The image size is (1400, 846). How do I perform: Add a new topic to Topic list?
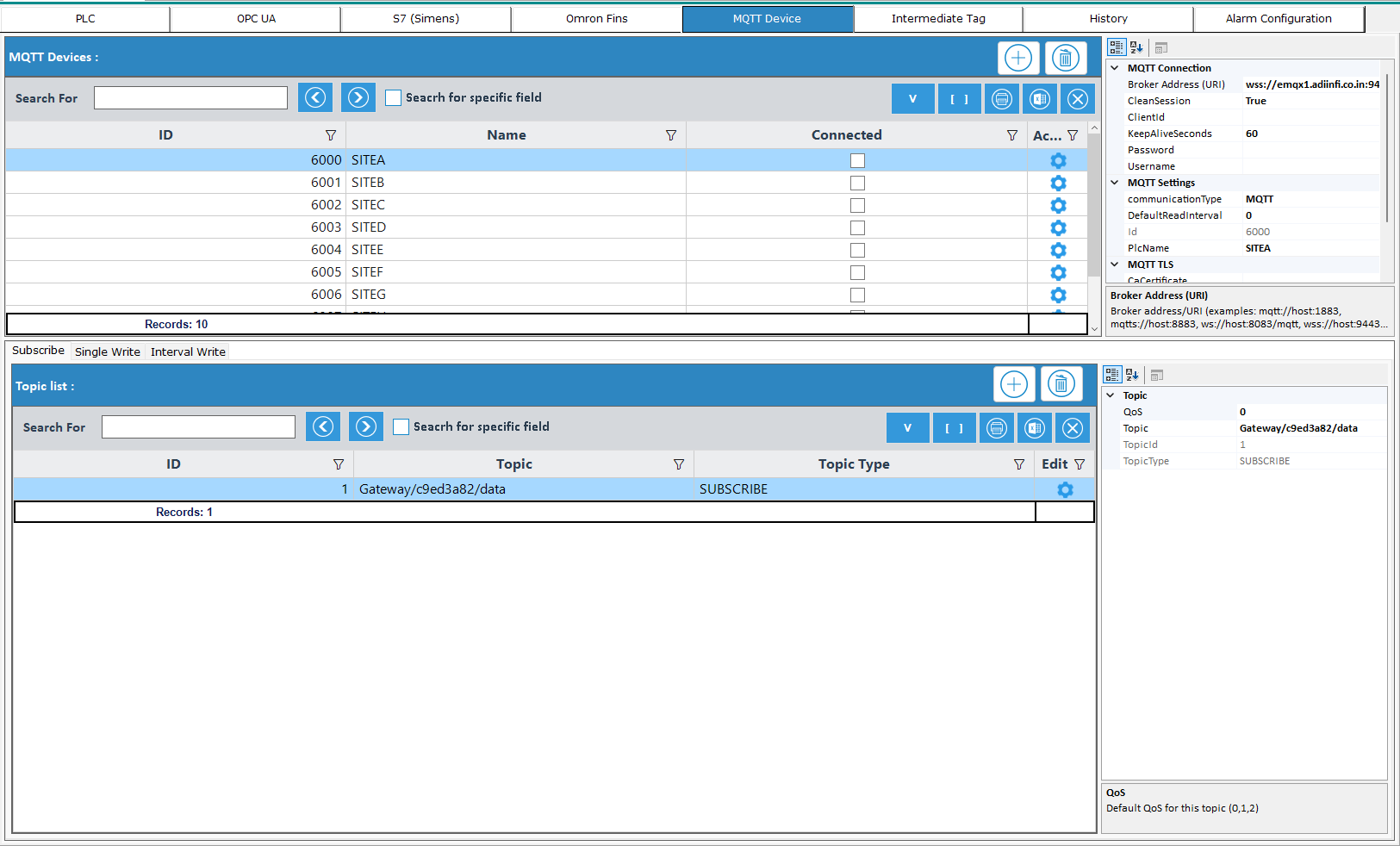coord(1013,383)
